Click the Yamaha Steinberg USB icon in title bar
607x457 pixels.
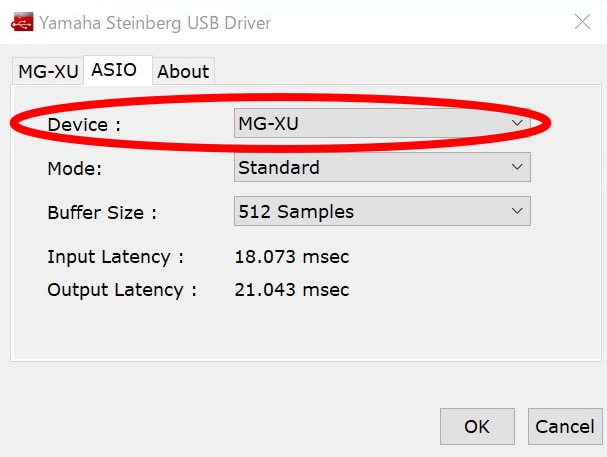[20, 22]
